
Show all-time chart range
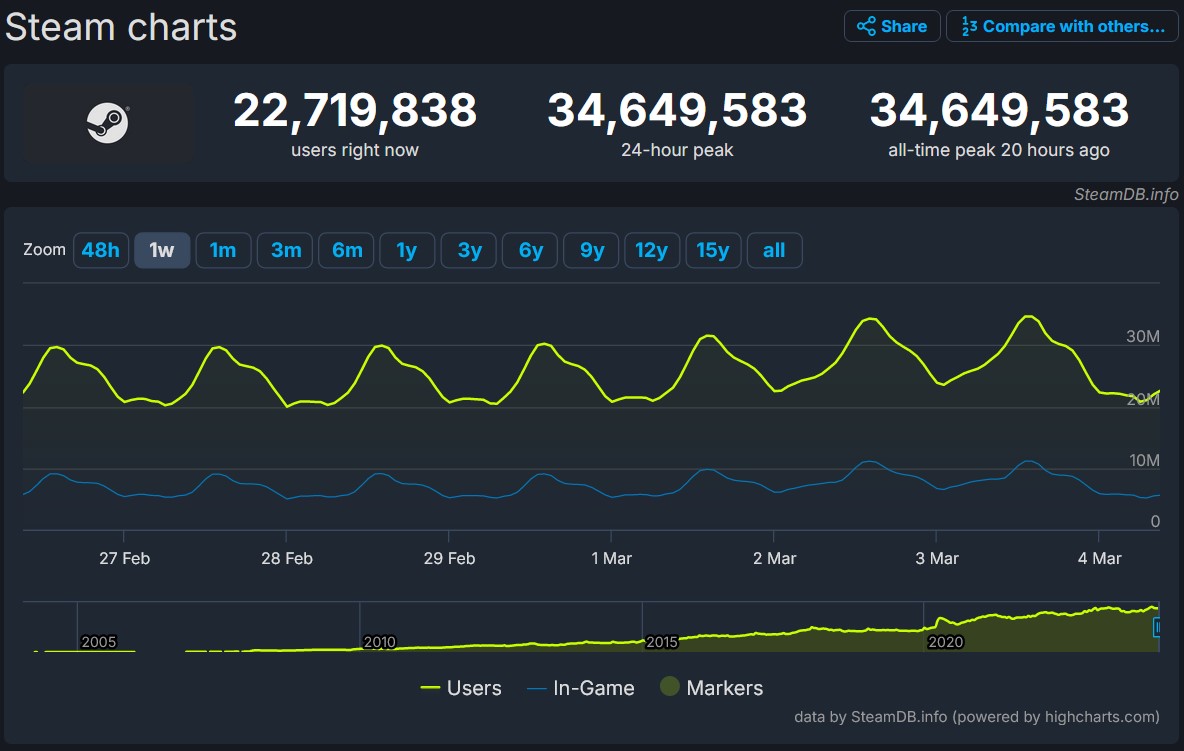pyautogui.click(x=774, y=250)
